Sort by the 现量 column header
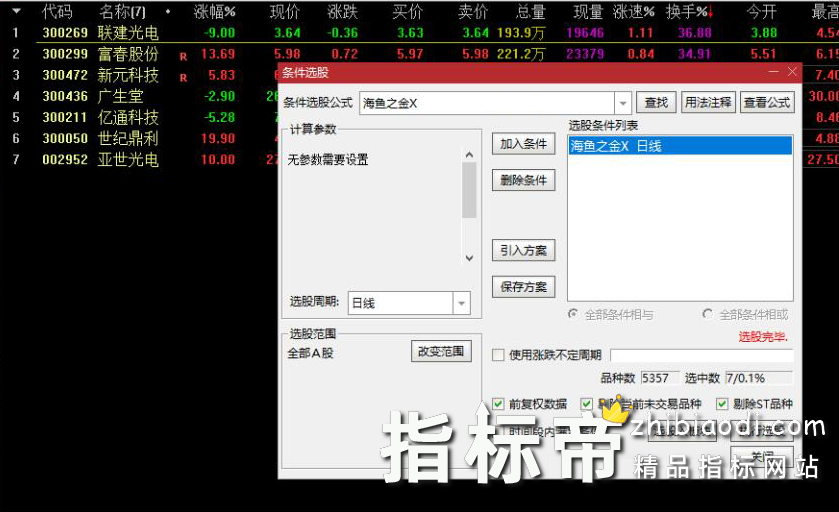 click(x=588, y=11)
